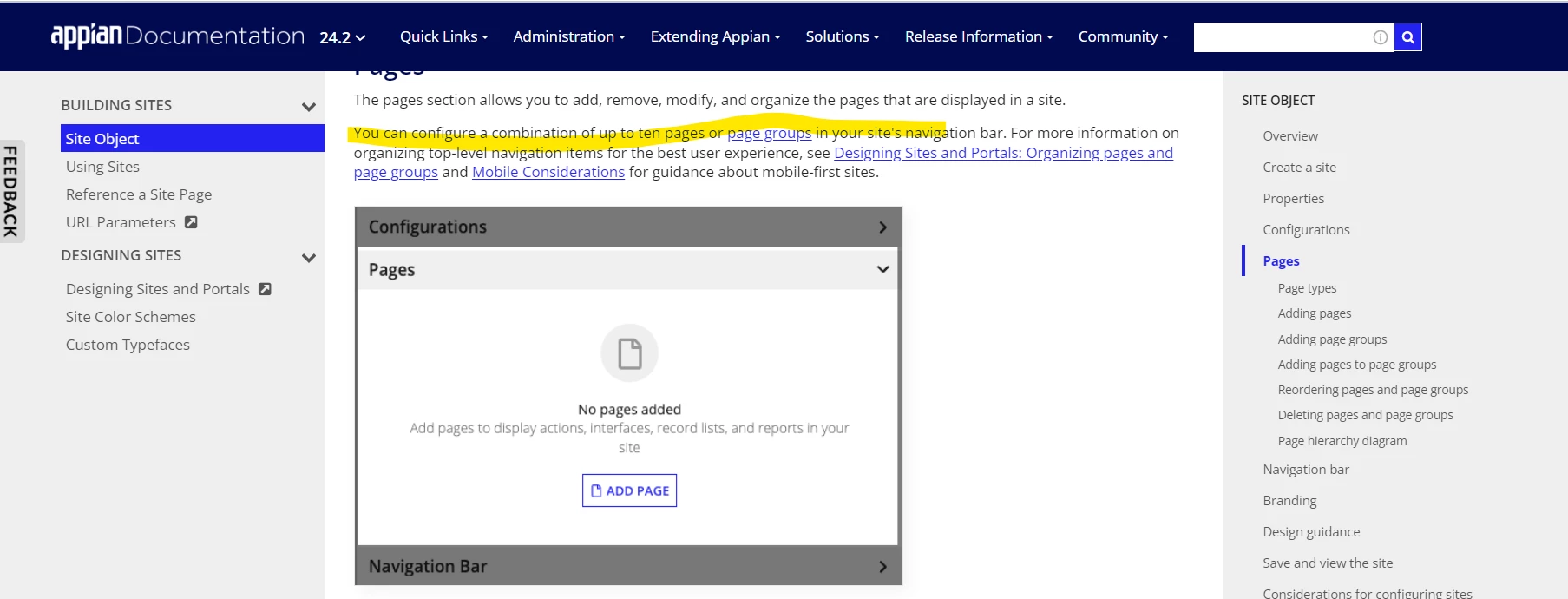Open Reference a Site Page

click(x=139, y=194)
